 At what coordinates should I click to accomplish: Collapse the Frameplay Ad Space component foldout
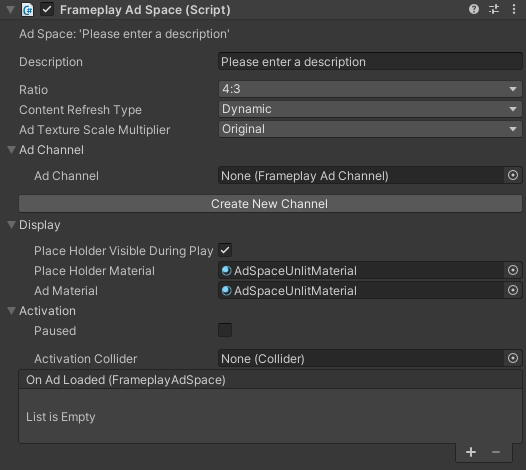click(x=10, y=9)
